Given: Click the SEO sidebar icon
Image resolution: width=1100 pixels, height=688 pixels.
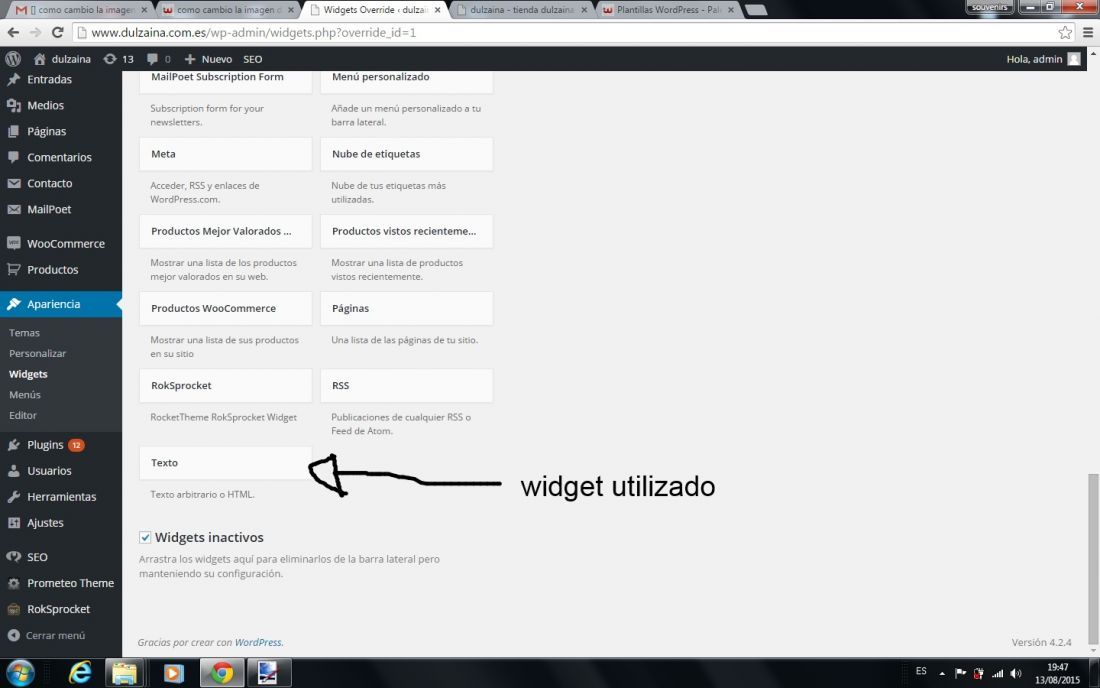Looking at the screenshot, I should tap(13, 557).
